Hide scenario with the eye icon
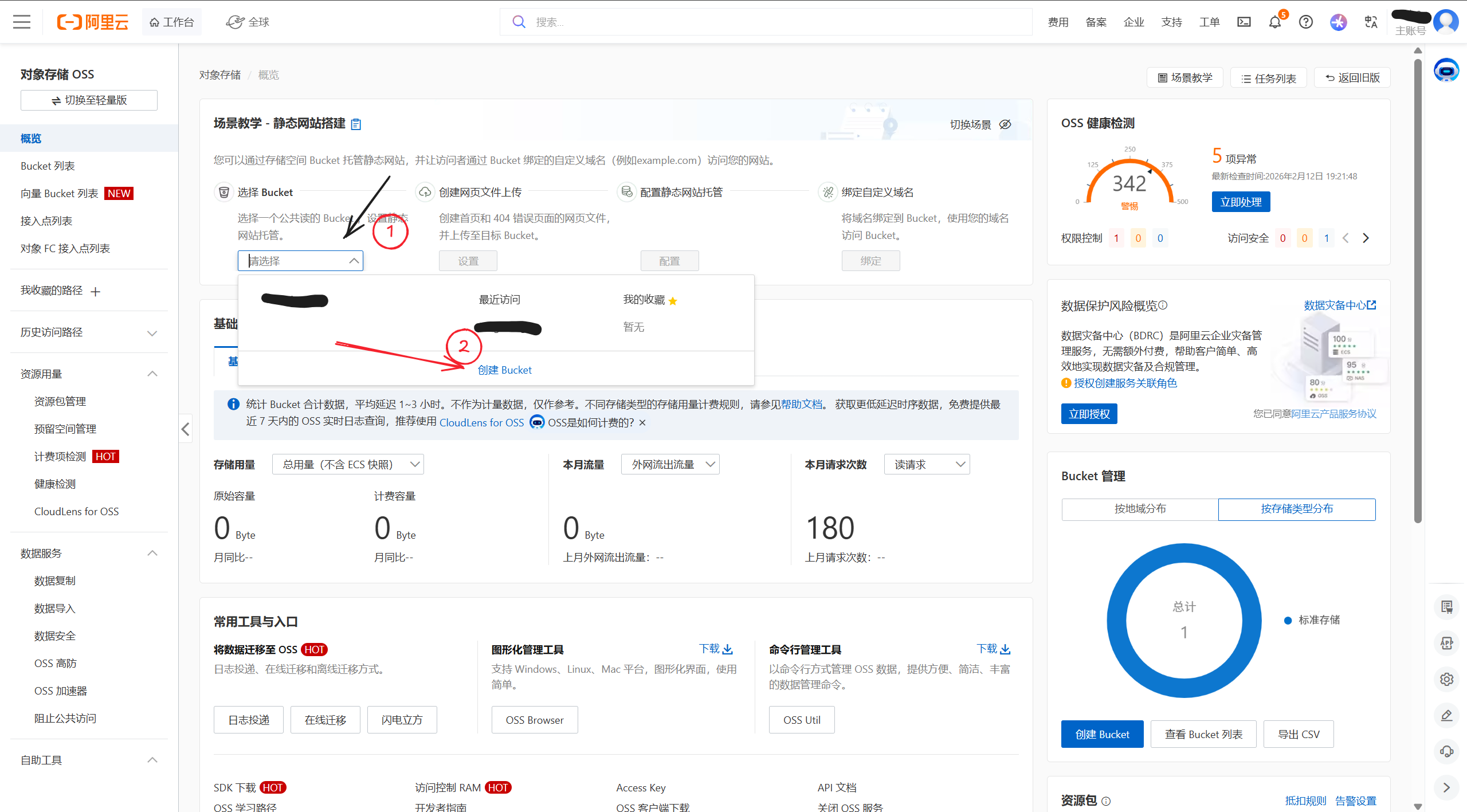 point(1005,124)
